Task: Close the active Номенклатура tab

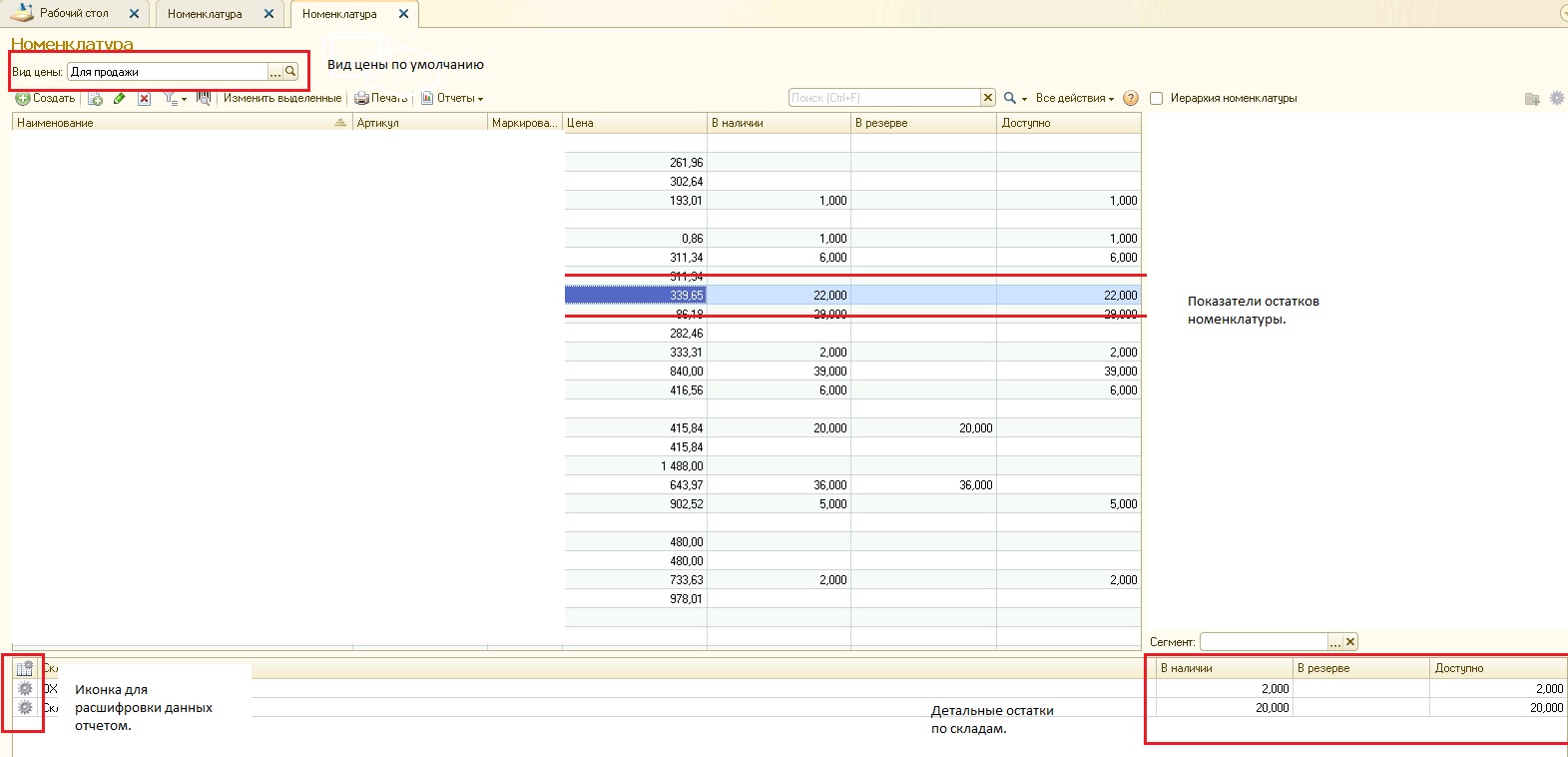Action: [x=403, y=14]
